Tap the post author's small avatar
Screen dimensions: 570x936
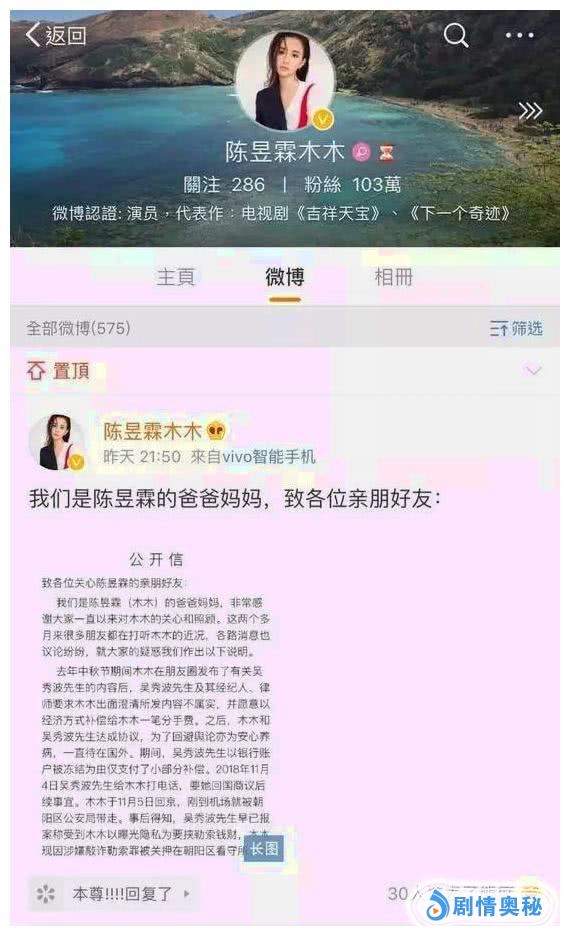(x=58, y=442)
